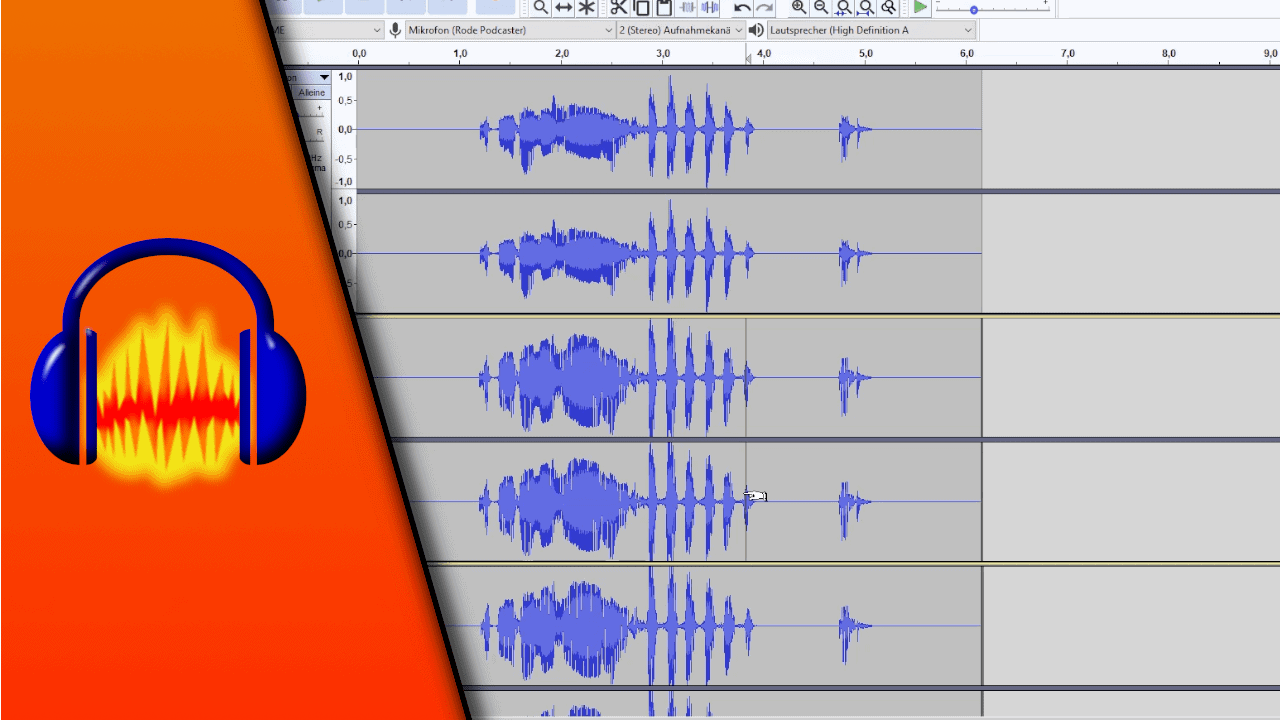Adjust the playback speed slider

pyautogui.click(x=973, y=9)
